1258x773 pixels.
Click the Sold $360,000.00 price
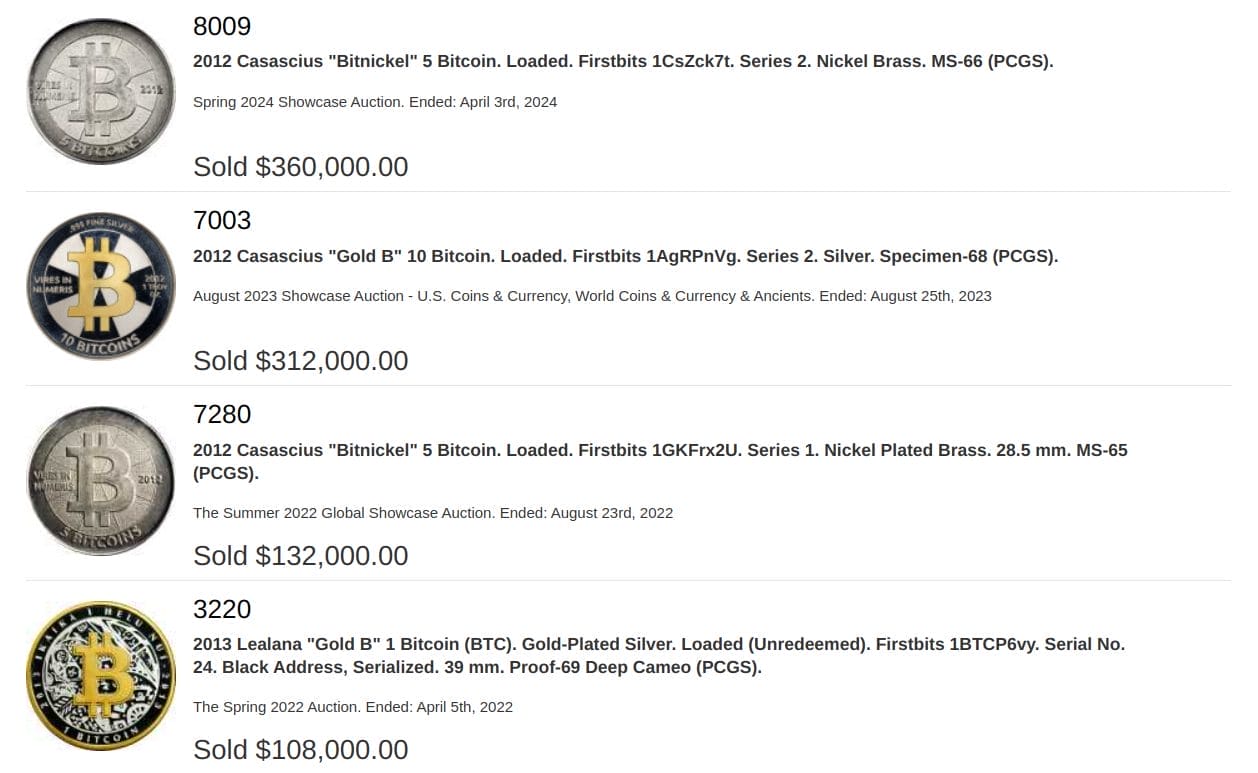point(301,166)
